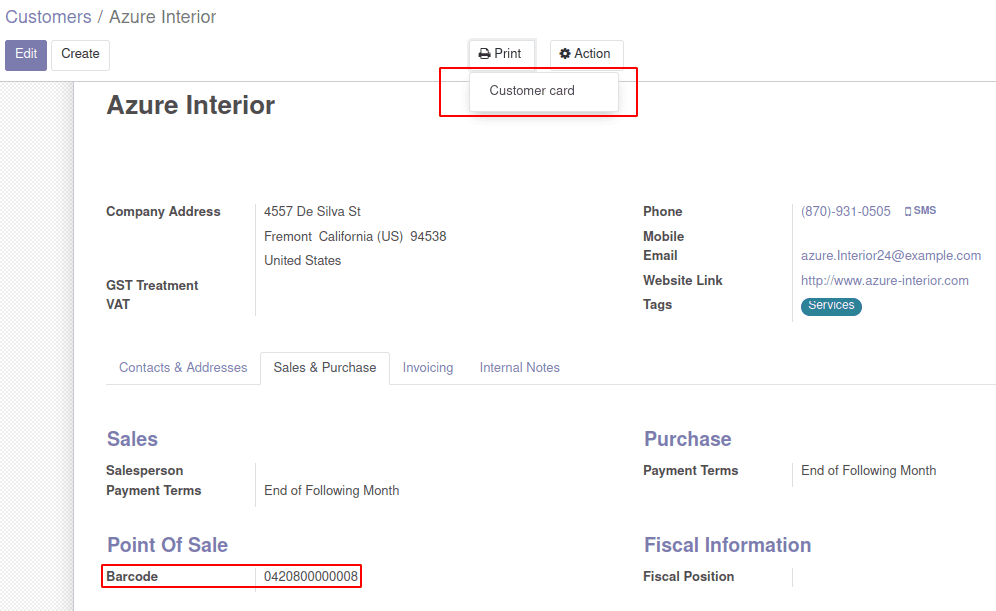Click the street address 4557 De Silva St
The width and height of the screenshot is (996, 611).
pos(312,212)
